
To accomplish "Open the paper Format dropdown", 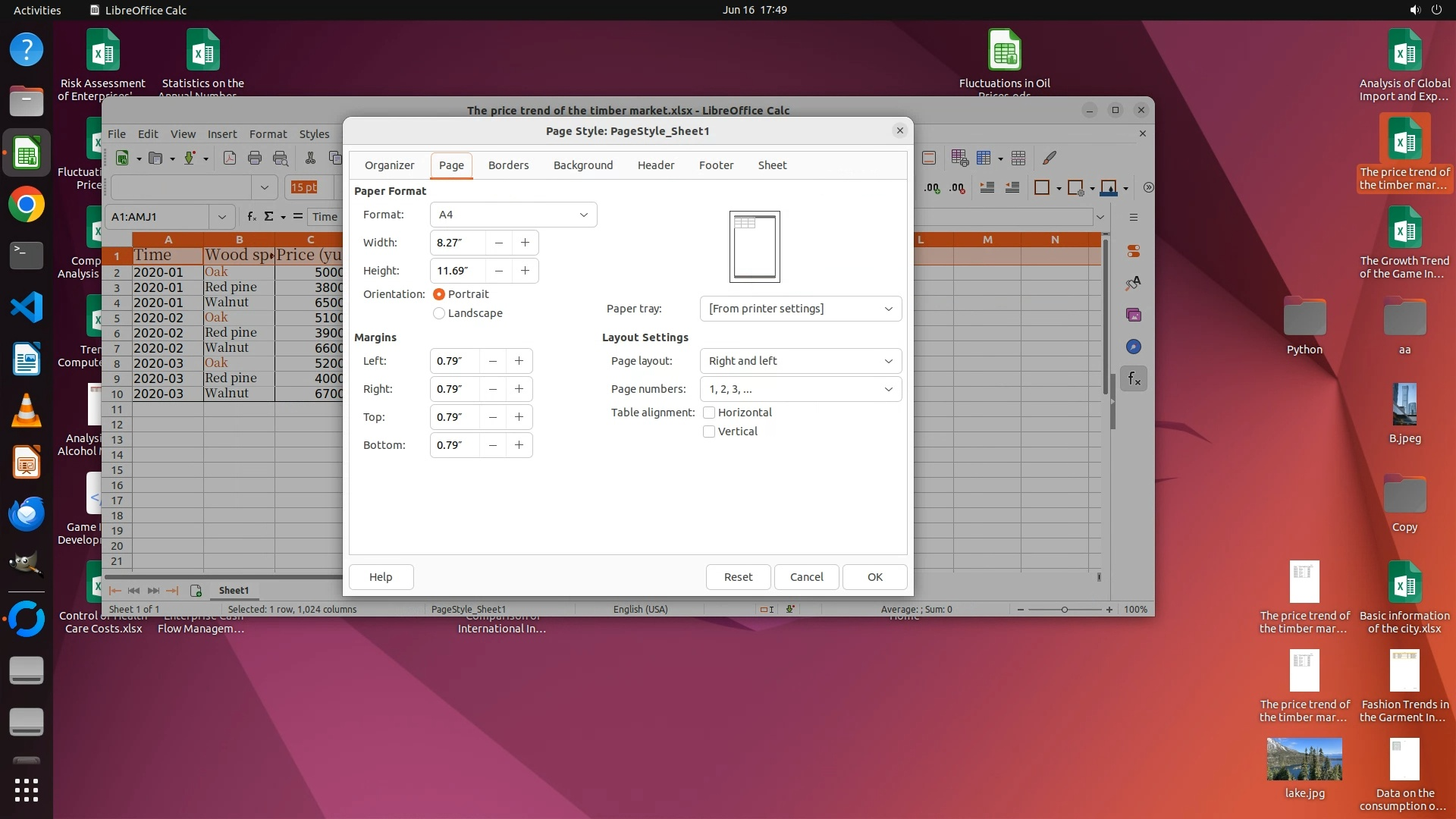I will click(x=513, y=215).
